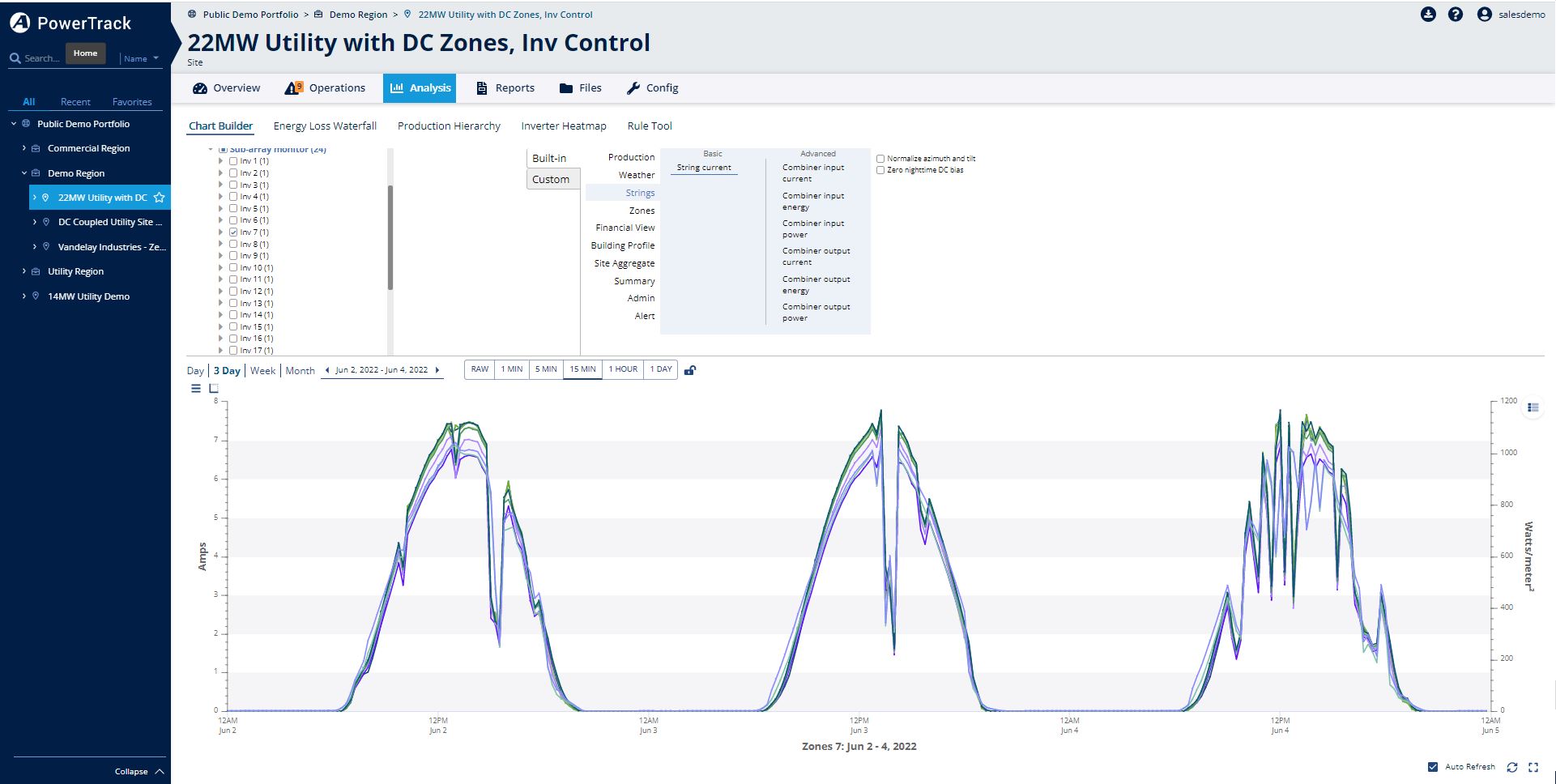This screenshot has height=784, width=1556.
Task: Toggle the Auto Refresh checkbox
Action: (x=1433, y=767)
